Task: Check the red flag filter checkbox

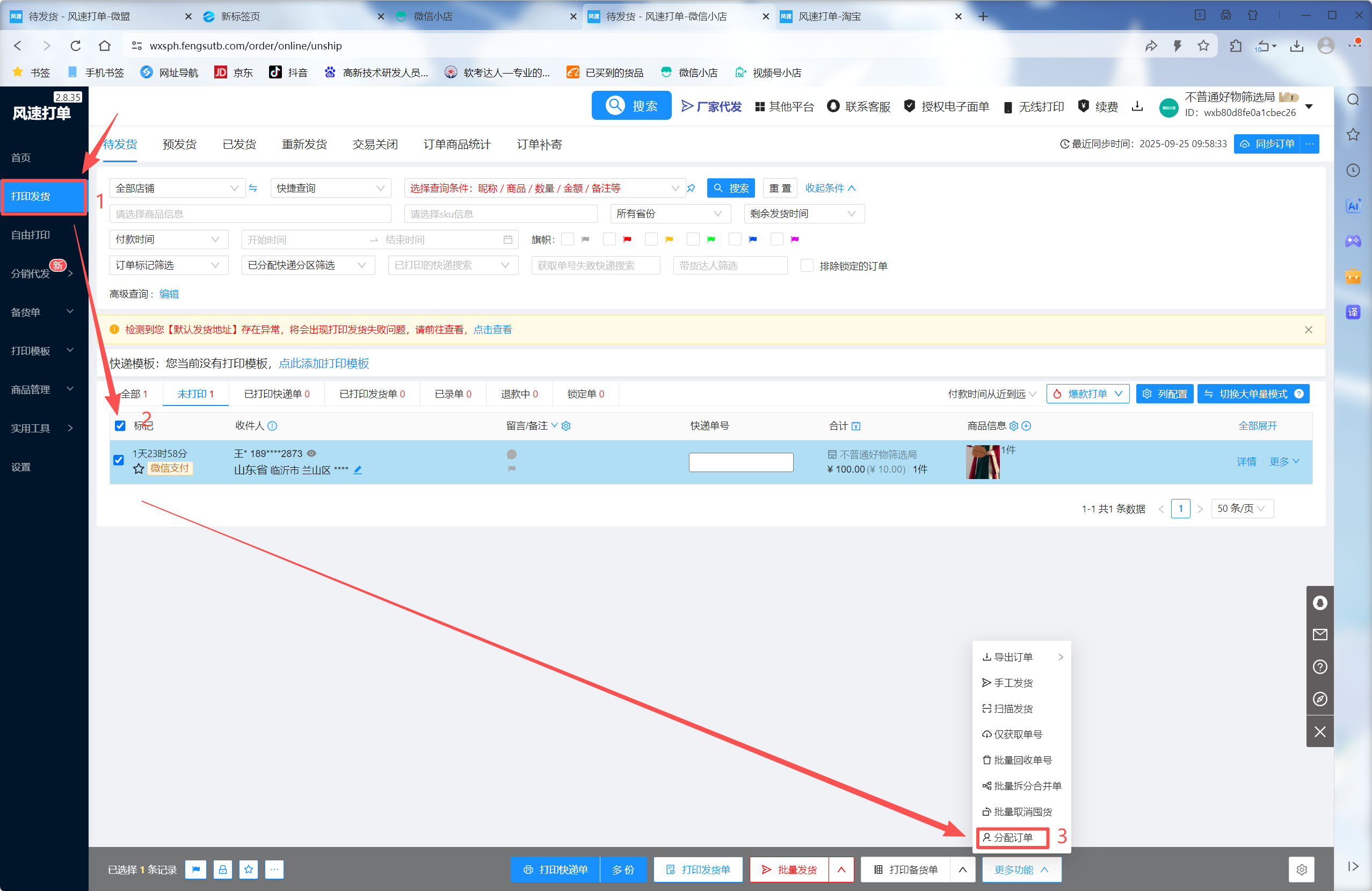Action: coord(609,240)
